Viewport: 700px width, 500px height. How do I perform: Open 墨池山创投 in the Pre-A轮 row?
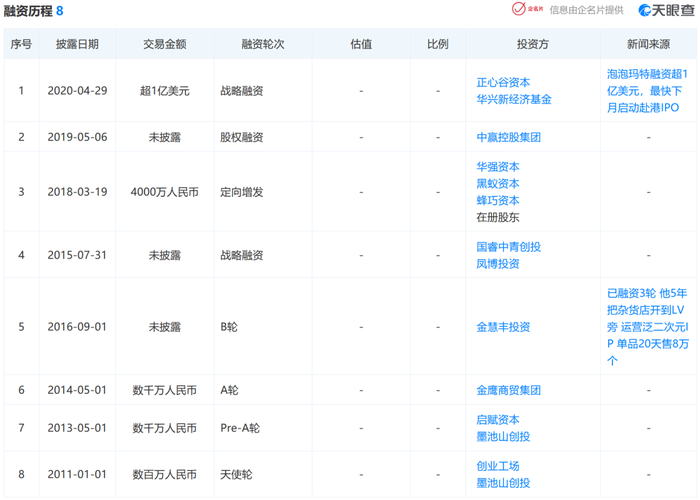click(503, 436)
